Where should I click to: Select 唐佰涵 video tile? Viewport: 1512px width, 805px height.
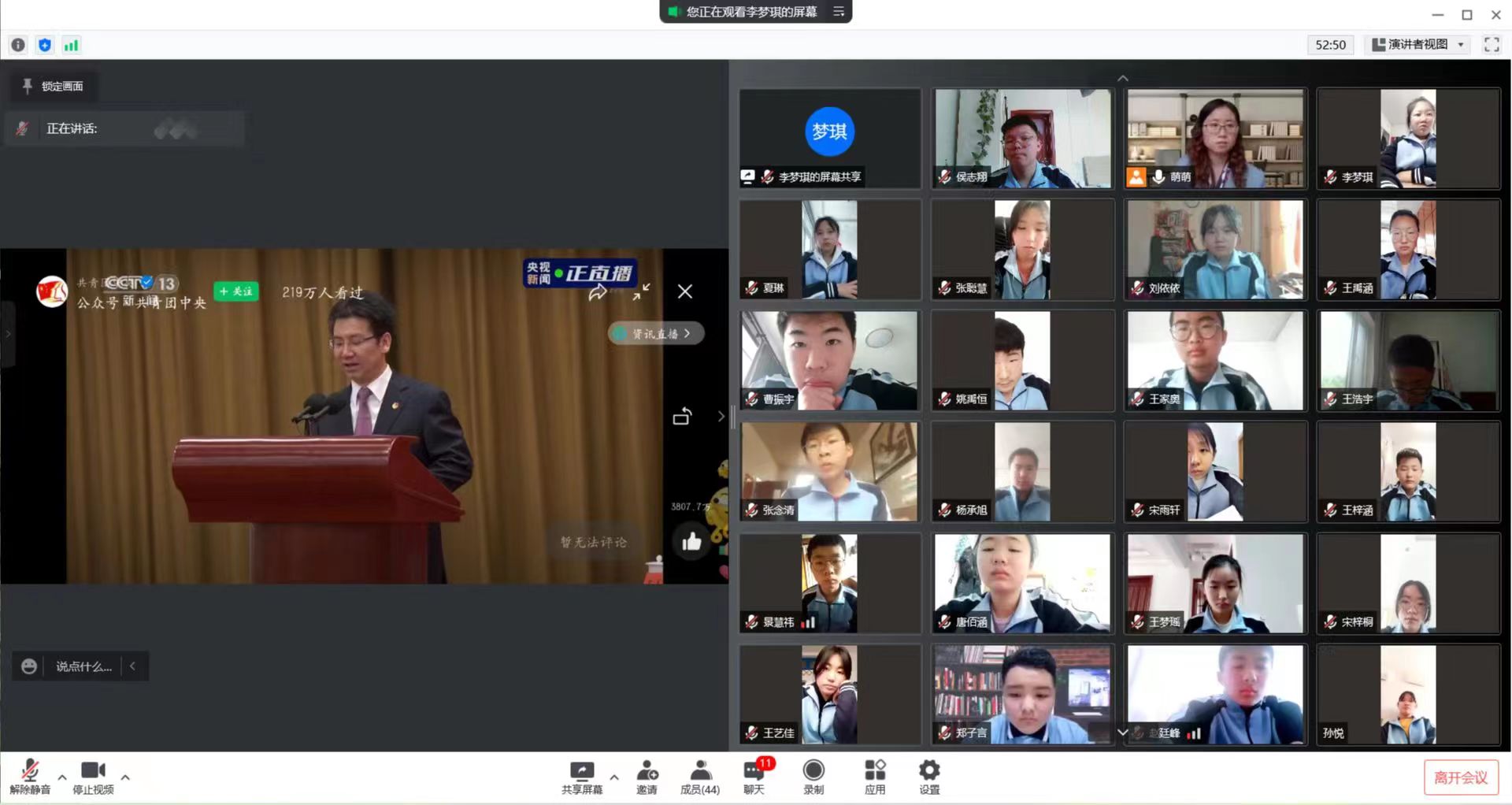click(1022, 584)
